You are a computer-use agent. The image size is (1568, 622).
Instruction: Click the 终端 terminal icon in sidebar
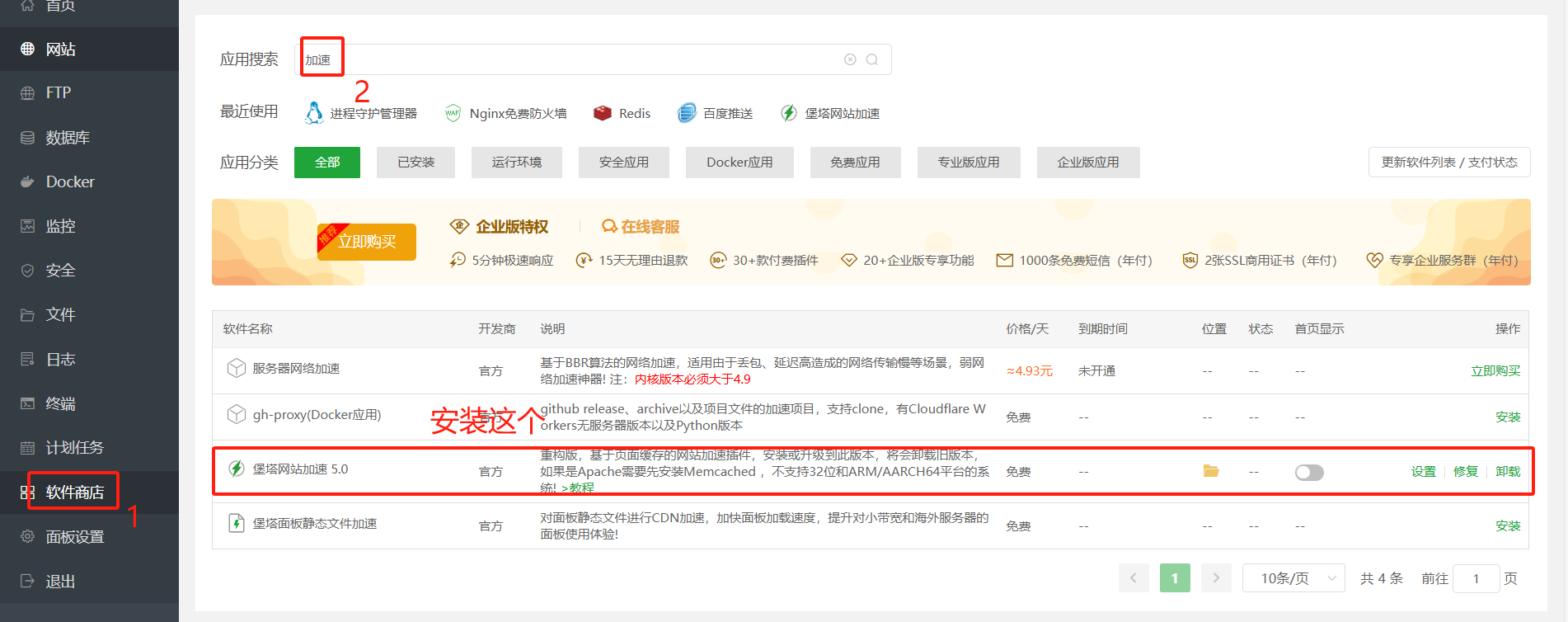coord(27,403)
